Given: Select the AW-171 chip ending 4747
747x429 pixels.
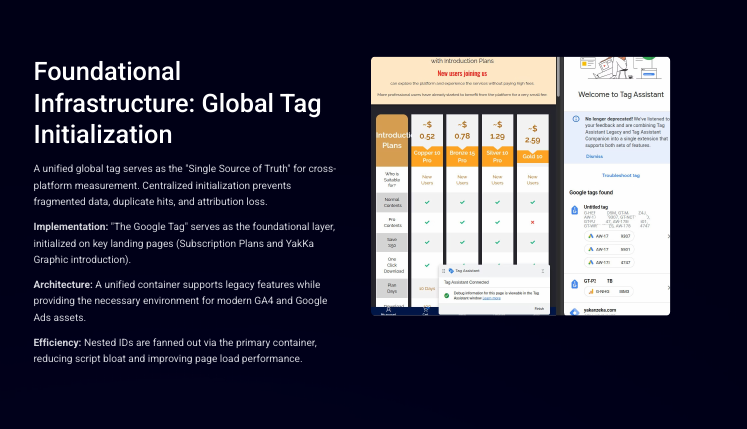Looking at the screenshot, I should (609, 263).
